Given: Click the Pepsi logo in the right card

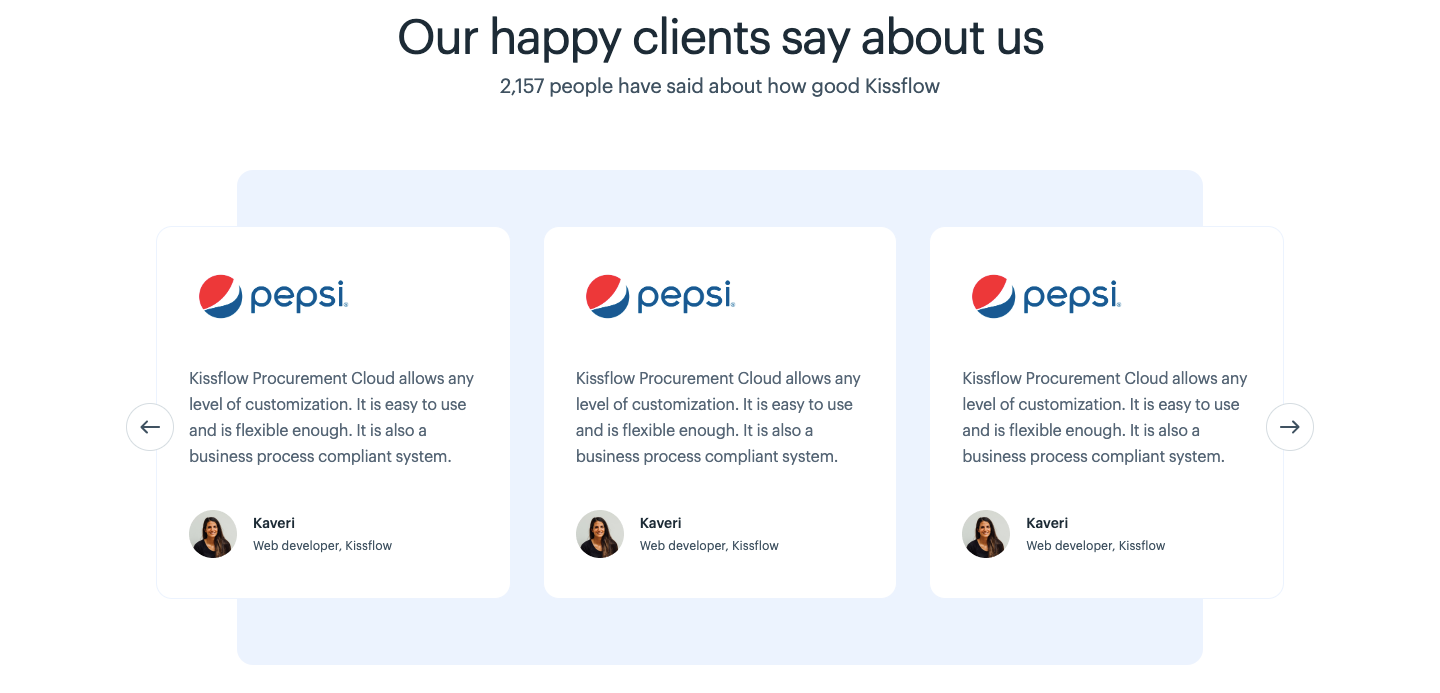Looking at the screenshot, I should click(1046, 296).
